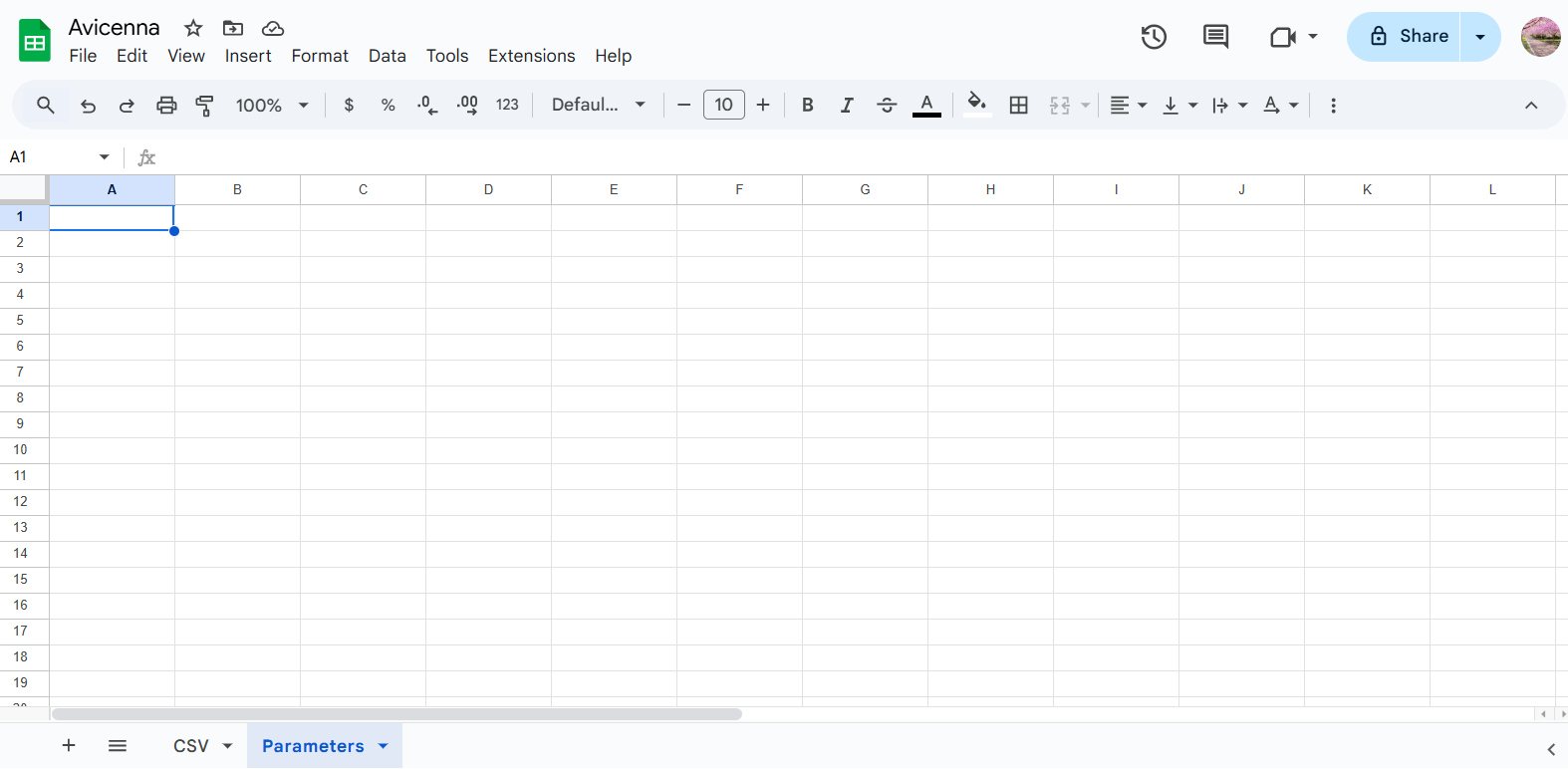Click the borders grid icon

click(1018, 106)
